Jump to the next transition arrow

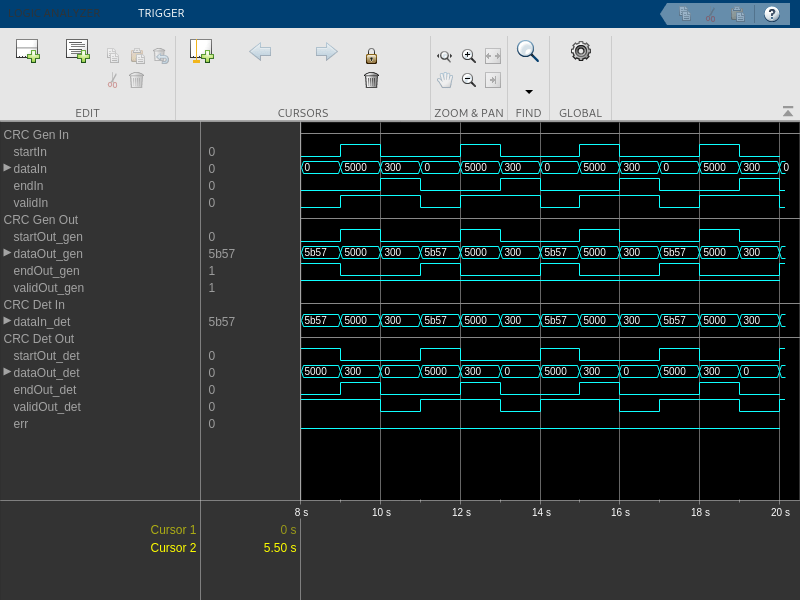[x=326, y=52]
